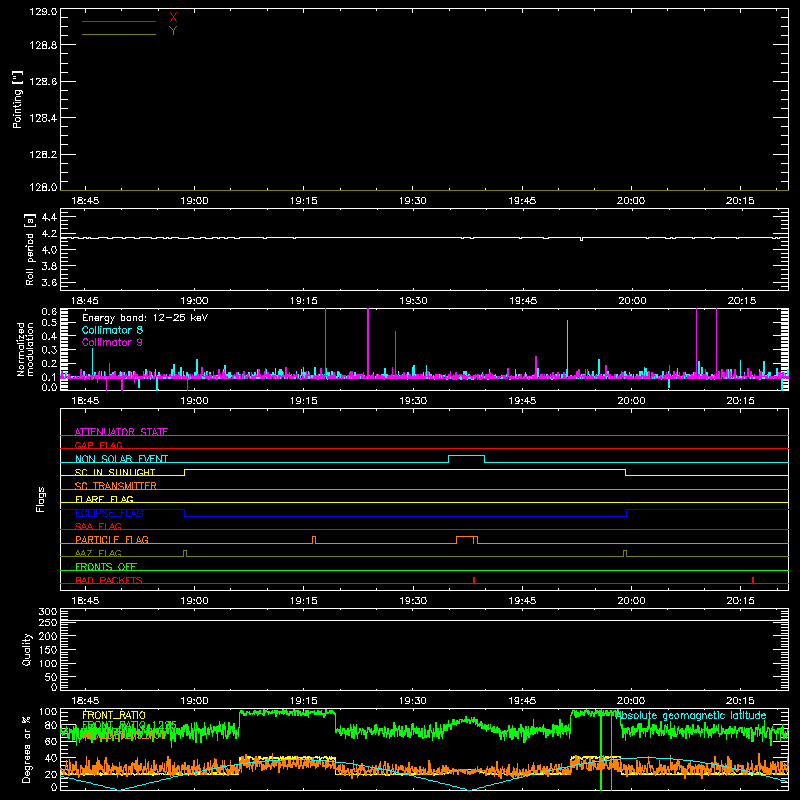This screenshot has height=800, width=800.
Task: Click the 19:30 label under Pointing plot
Action: [413, 201]
